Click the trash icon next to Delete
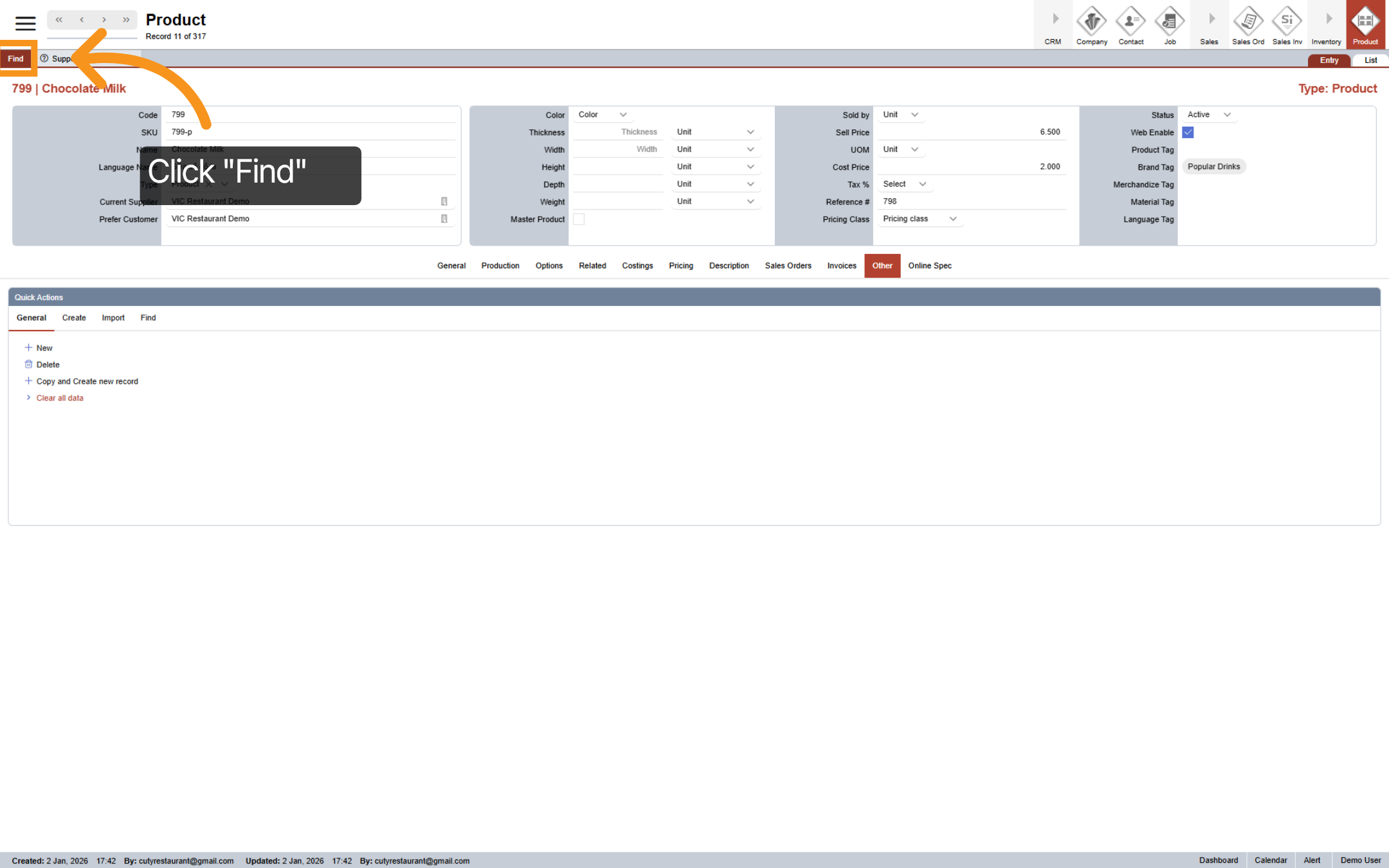1389x868 pixels. coord(28,364)
